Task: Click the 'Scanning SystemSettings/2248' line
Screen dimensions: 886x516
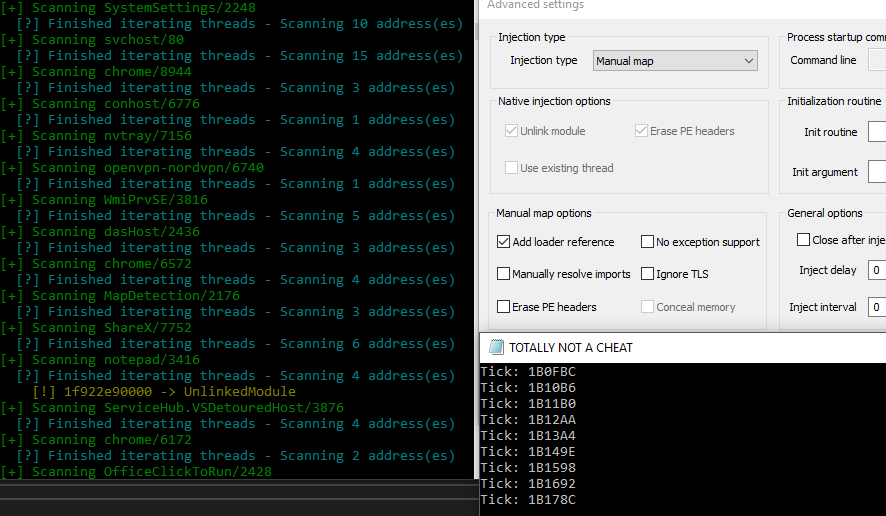Action: click(x=128, y=8)
